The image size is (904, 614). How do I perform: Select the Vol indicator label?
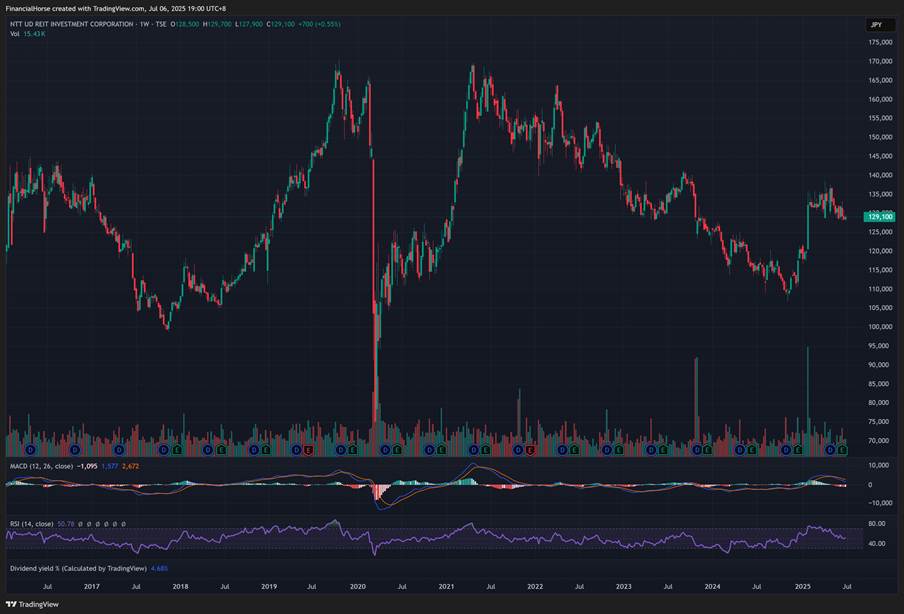point(14,34)
